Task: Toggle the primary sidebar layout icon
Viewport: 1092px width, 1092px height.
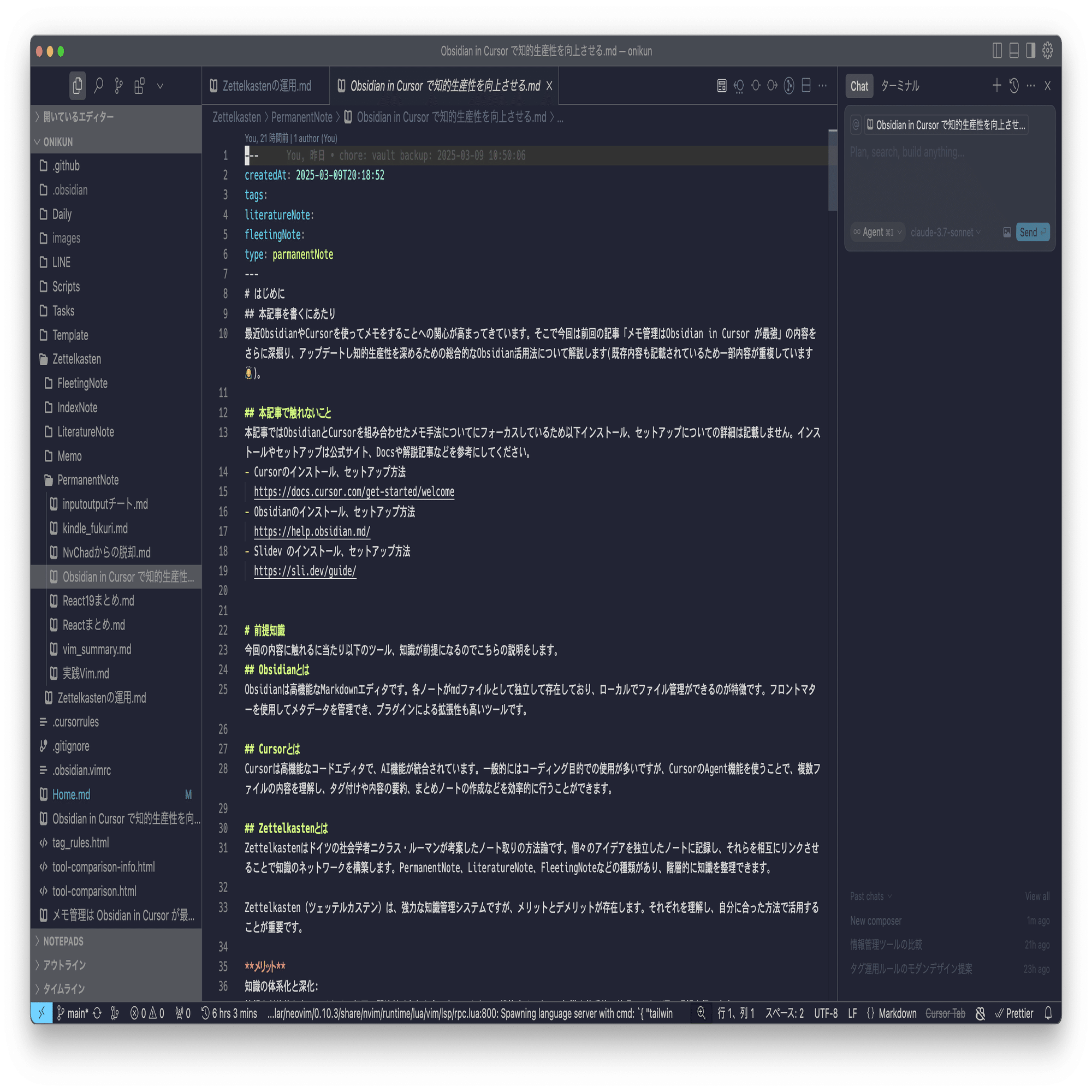Action: 997,51
